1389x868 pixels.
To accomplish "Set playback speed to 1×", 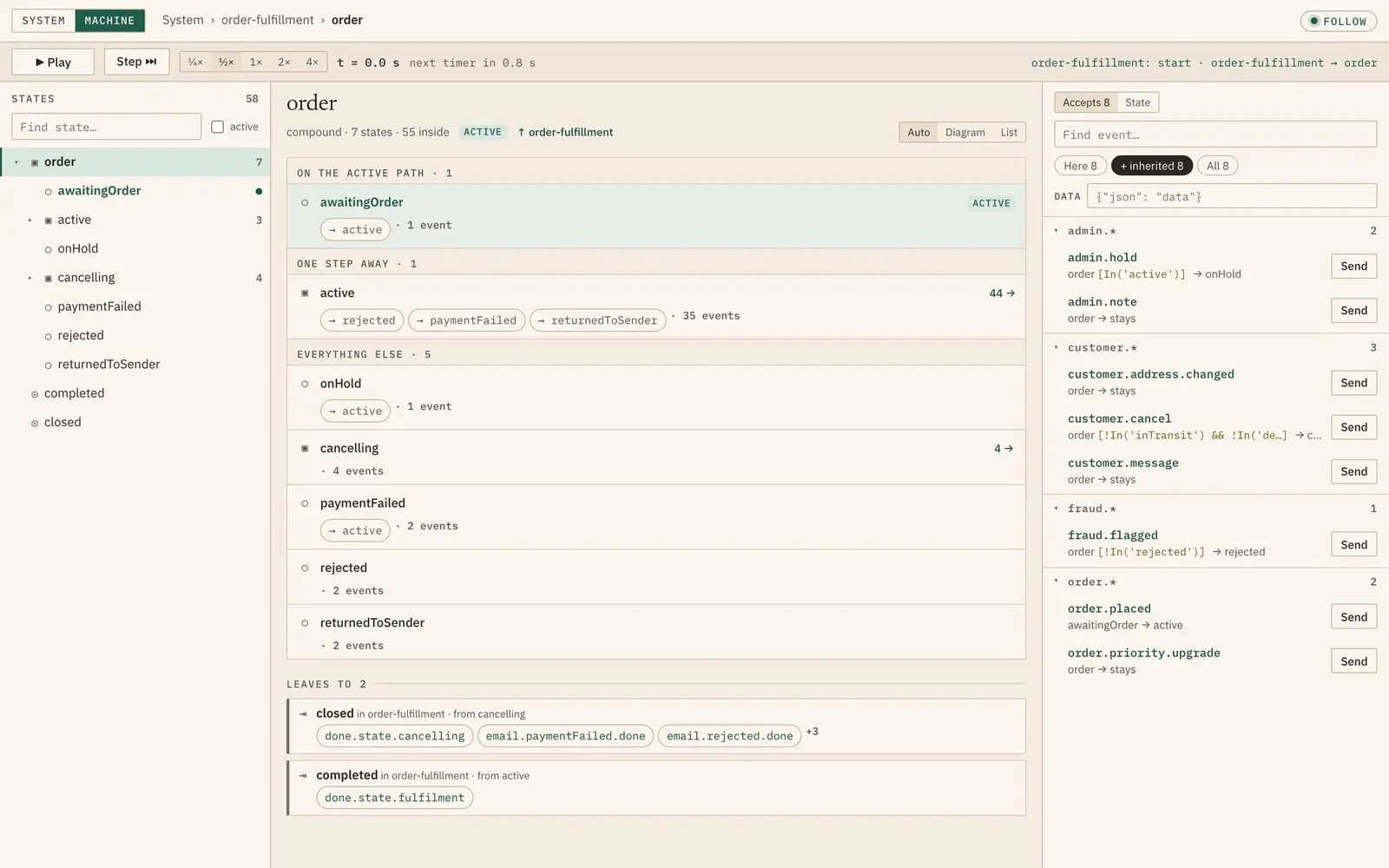I will [255, 62].
